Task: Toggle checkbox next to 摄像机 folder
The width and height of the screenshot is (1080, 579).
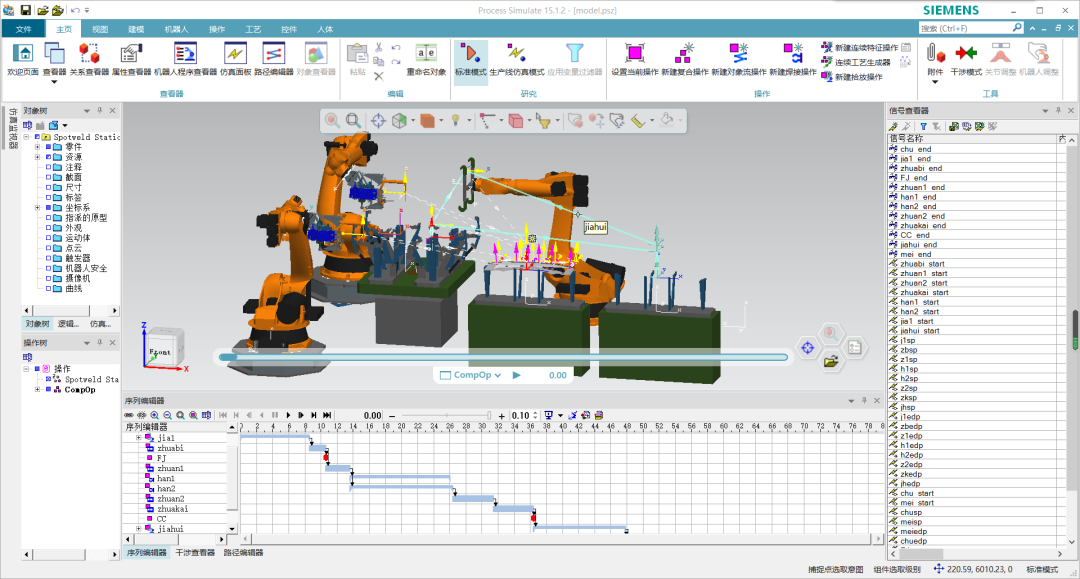Action: point(47,278)
